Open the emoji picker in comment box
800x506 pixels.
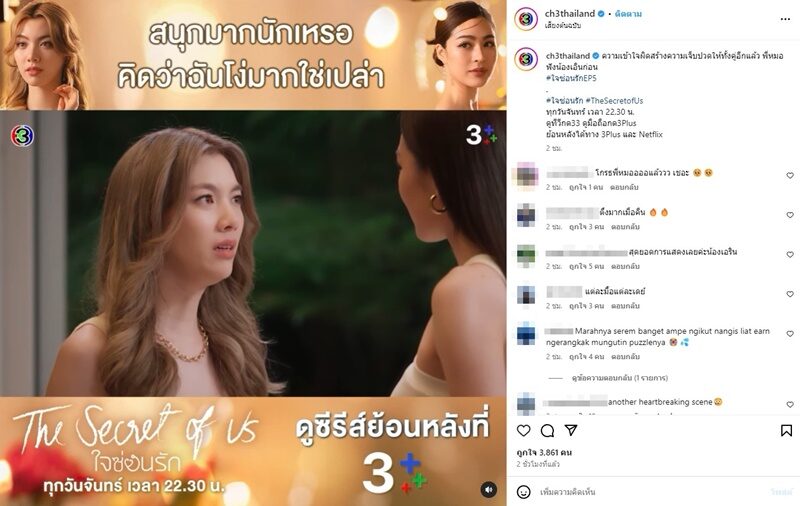523,492
